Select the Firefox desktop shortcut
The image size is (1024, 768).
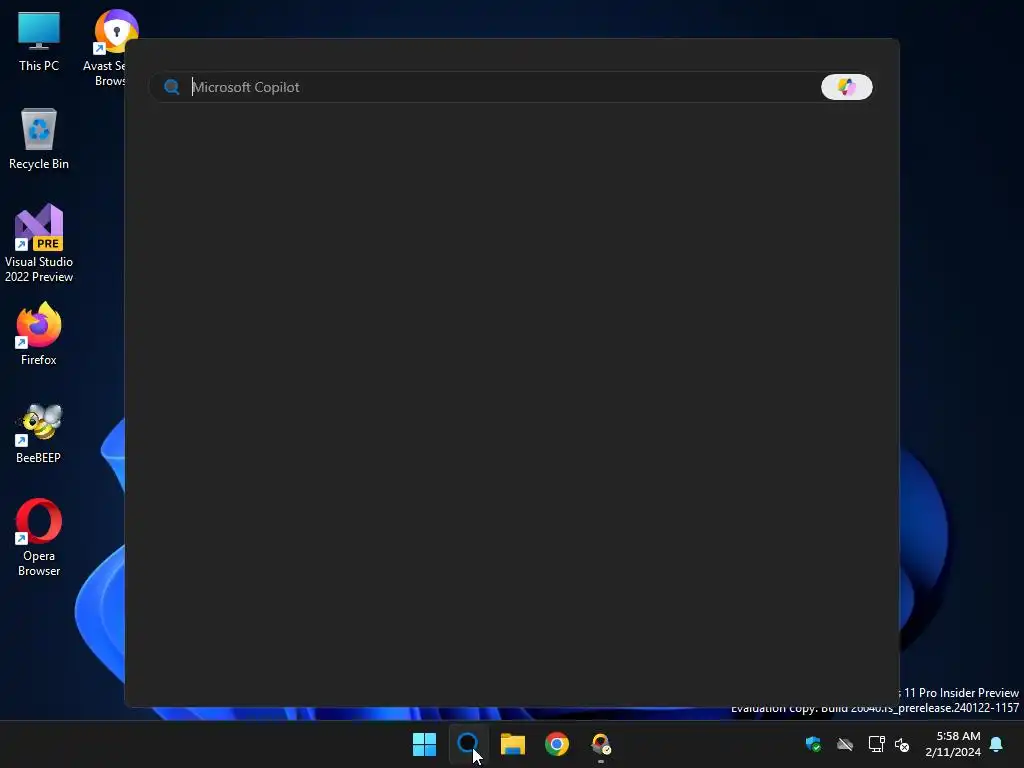point(39,334)
